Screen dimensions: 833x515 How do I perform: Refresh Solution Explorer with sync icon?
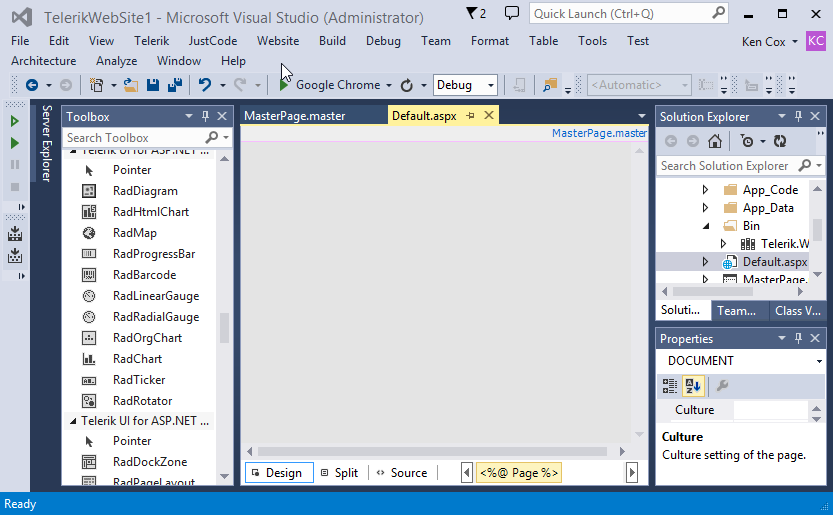point(780,141)
